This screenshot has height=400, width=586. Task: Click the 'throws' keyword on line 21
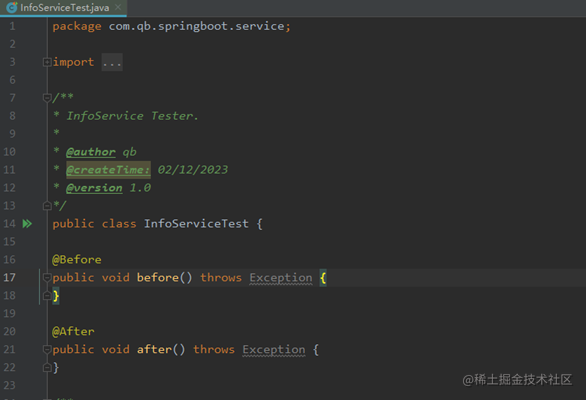point(214,349)
